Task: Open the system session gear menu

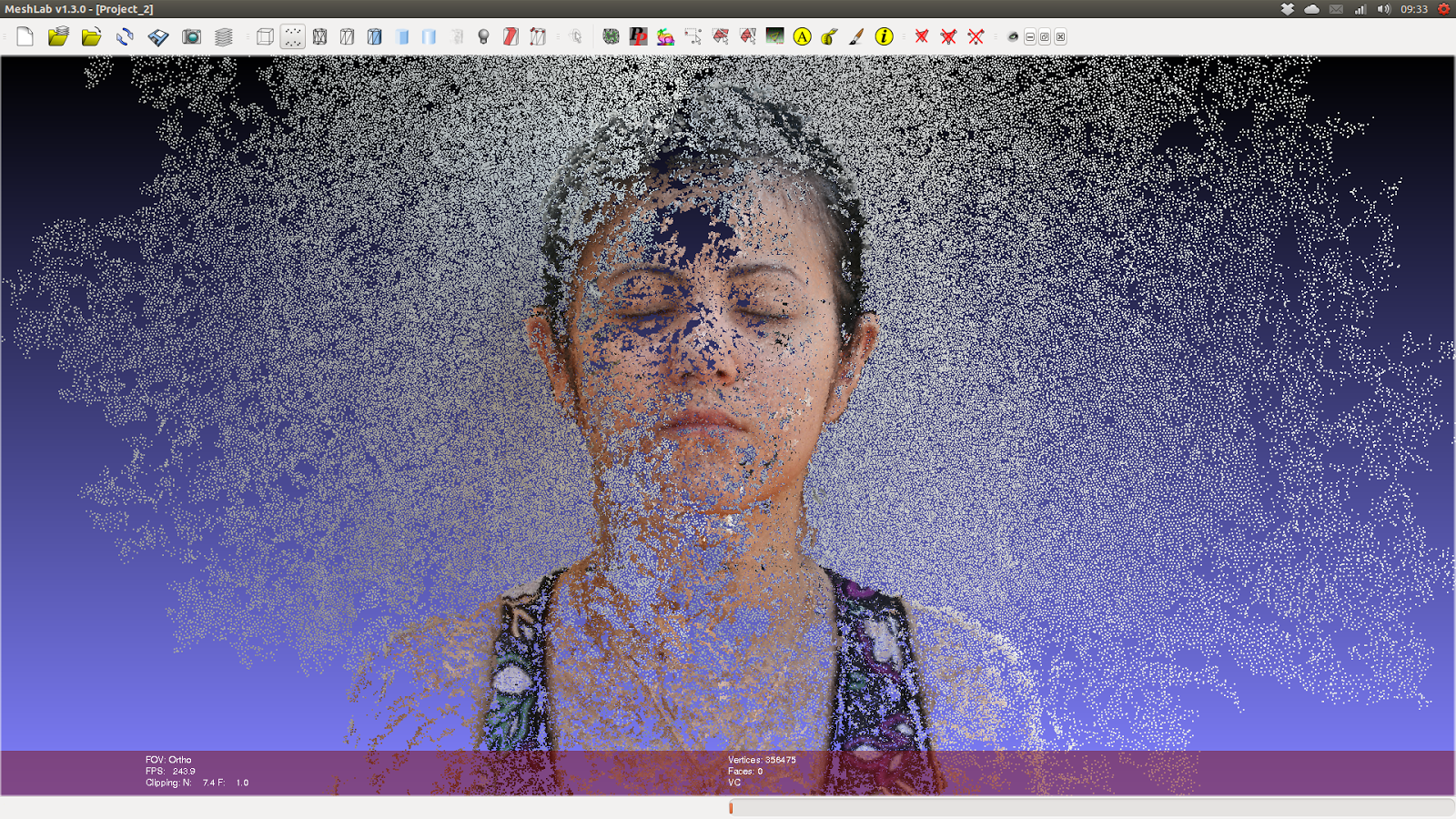Action: click(x=1443, y=9)
